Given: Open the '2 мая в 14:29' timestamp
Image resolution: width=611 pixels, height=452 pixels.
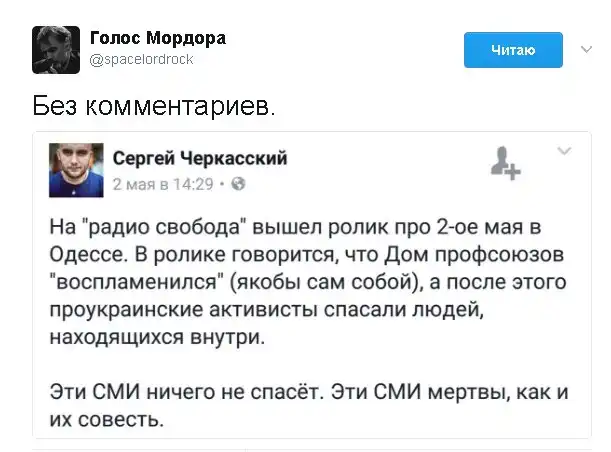Looking at the screenshot, I should [x=163, y=184].
